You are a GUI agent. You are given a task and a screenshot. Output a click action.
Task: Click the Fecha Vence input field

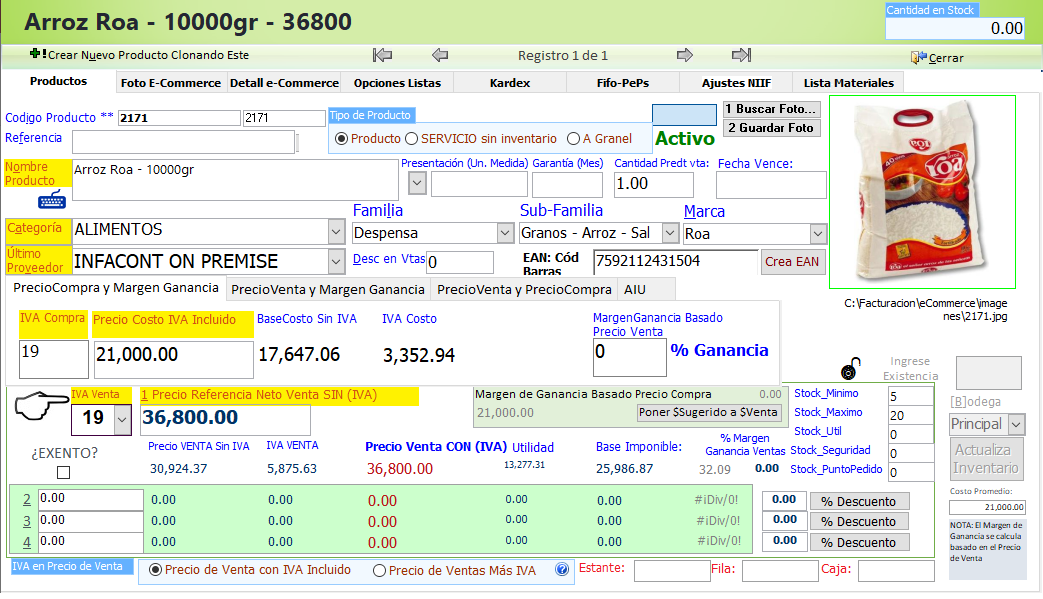click(x=771, y=185)
